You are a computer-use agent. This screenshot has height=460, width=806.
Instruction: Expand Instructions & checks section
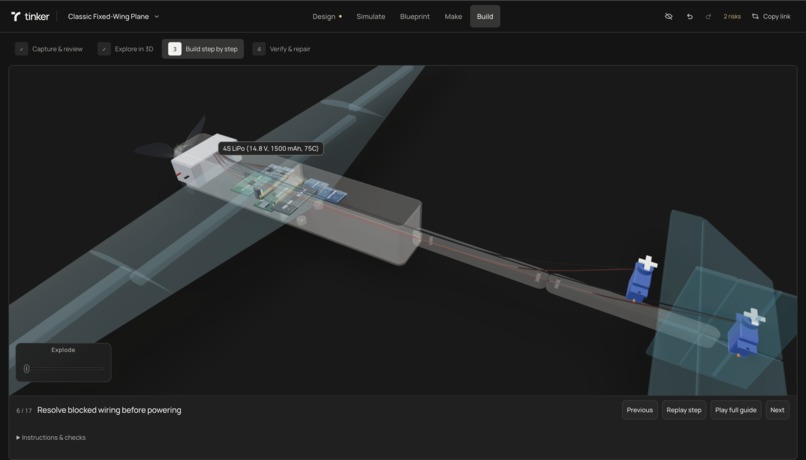coord(51,437)
